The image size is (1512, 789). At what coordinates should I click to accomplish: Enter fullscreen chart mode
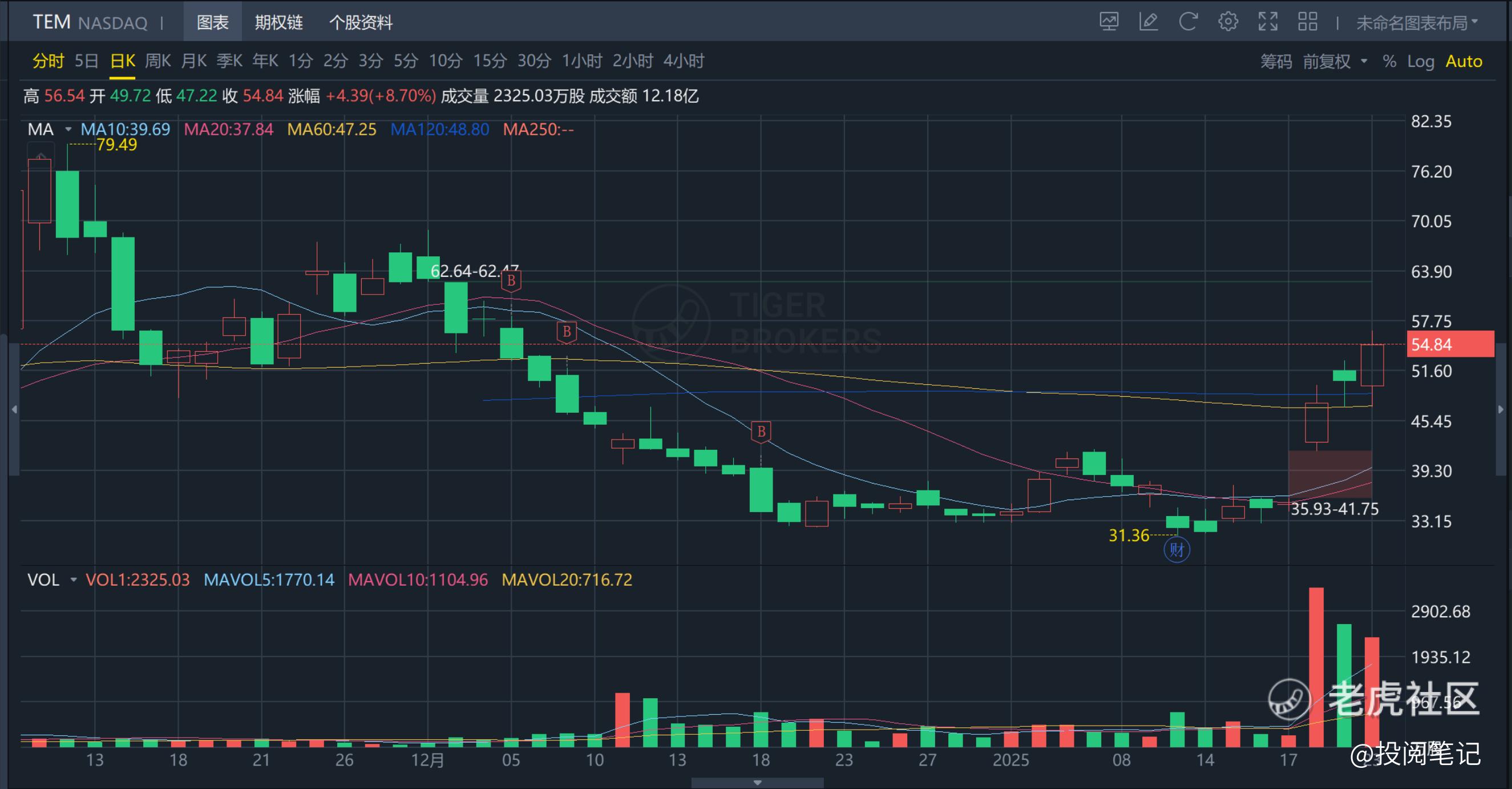click(x=1268, y=22)
